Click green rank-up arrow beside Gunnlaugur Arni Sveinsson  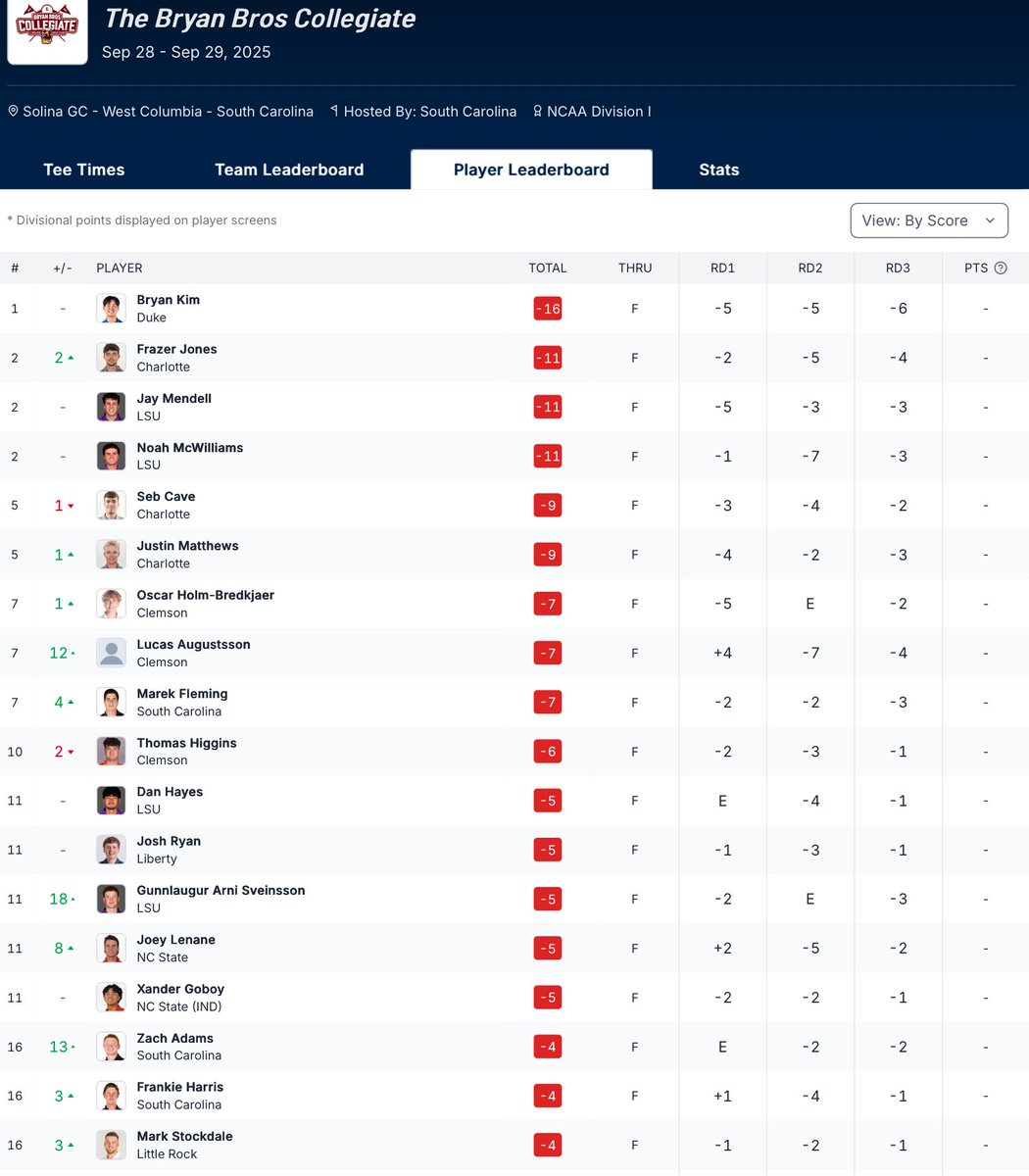pyautogui.click(x=74, y=898)
